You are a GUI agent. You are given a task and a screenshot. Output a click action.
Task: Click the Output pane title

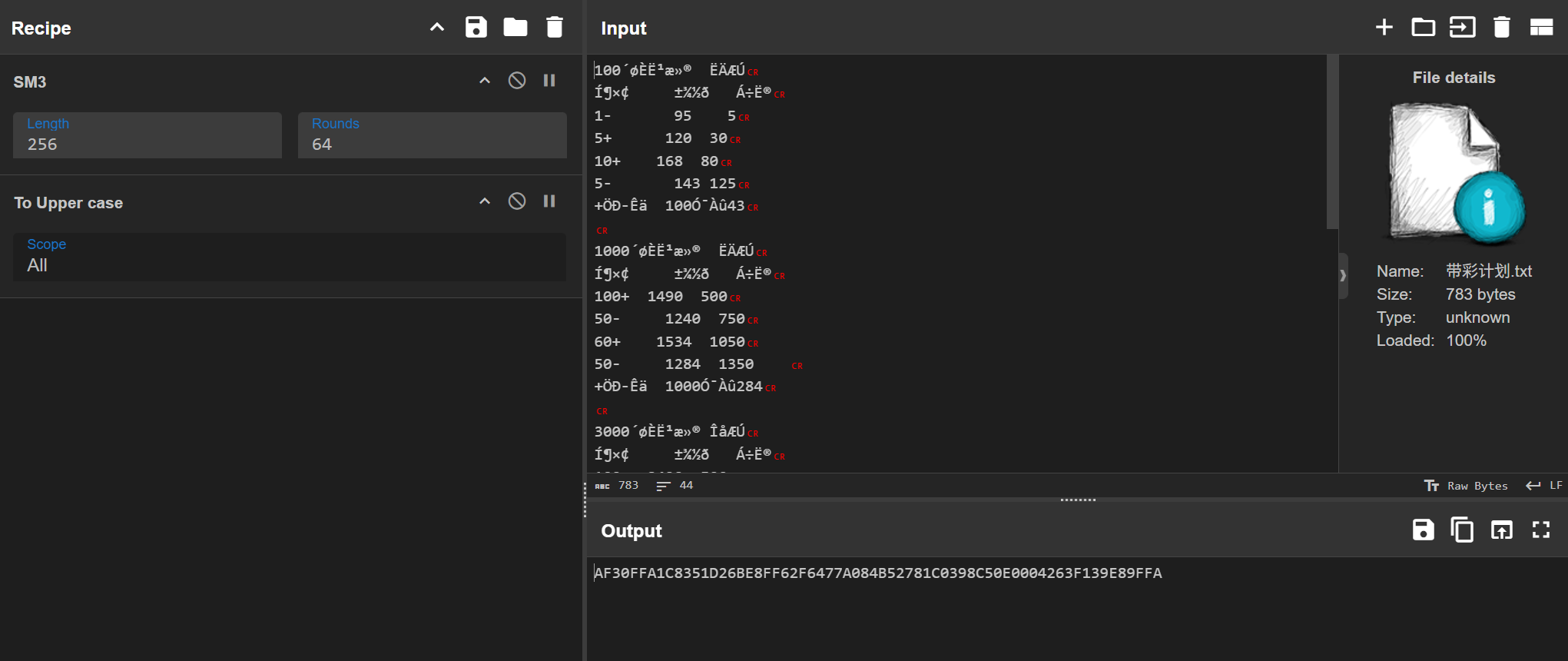point(632,531)
